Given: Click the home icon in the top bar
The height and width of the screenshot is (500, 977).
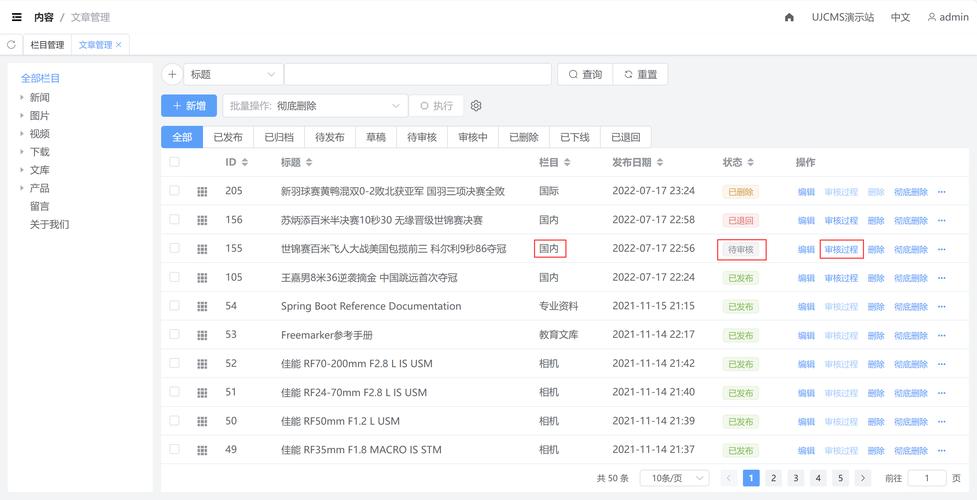Looking at the screenshot, I should [789, 17].
